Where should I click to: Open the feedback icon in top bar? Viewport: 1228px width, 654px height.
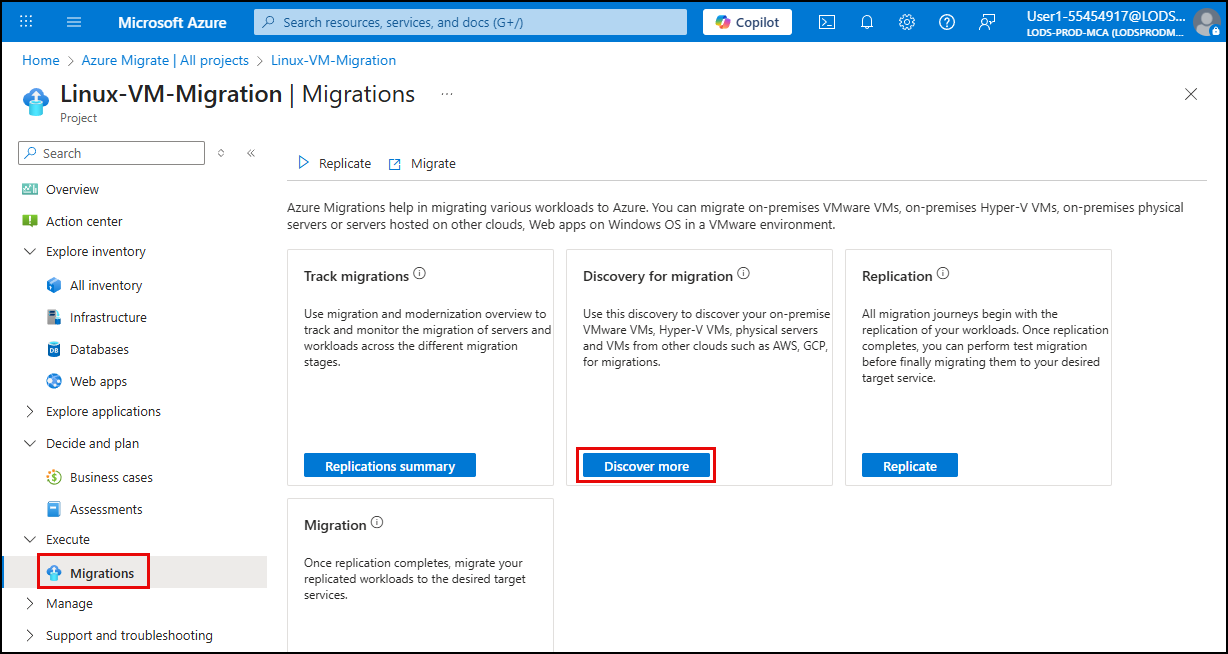[x=987, y=22]
